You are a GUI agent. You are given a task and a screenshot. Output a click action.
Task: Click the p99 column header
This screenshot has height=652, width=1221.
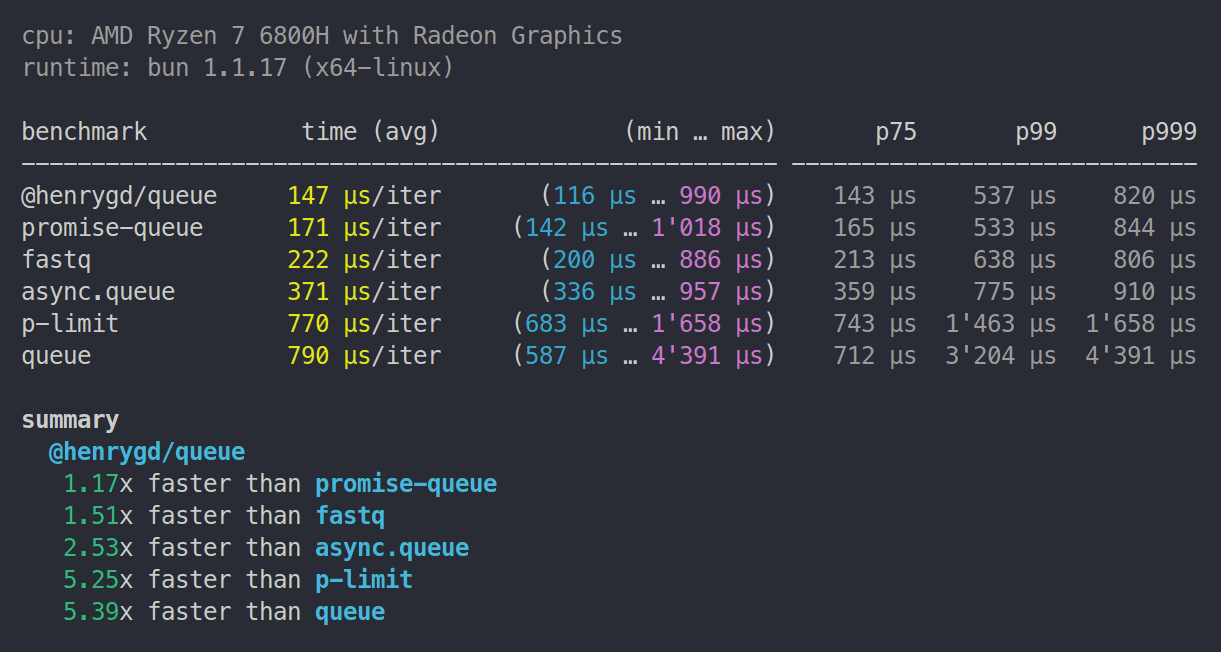[1036, 132]
